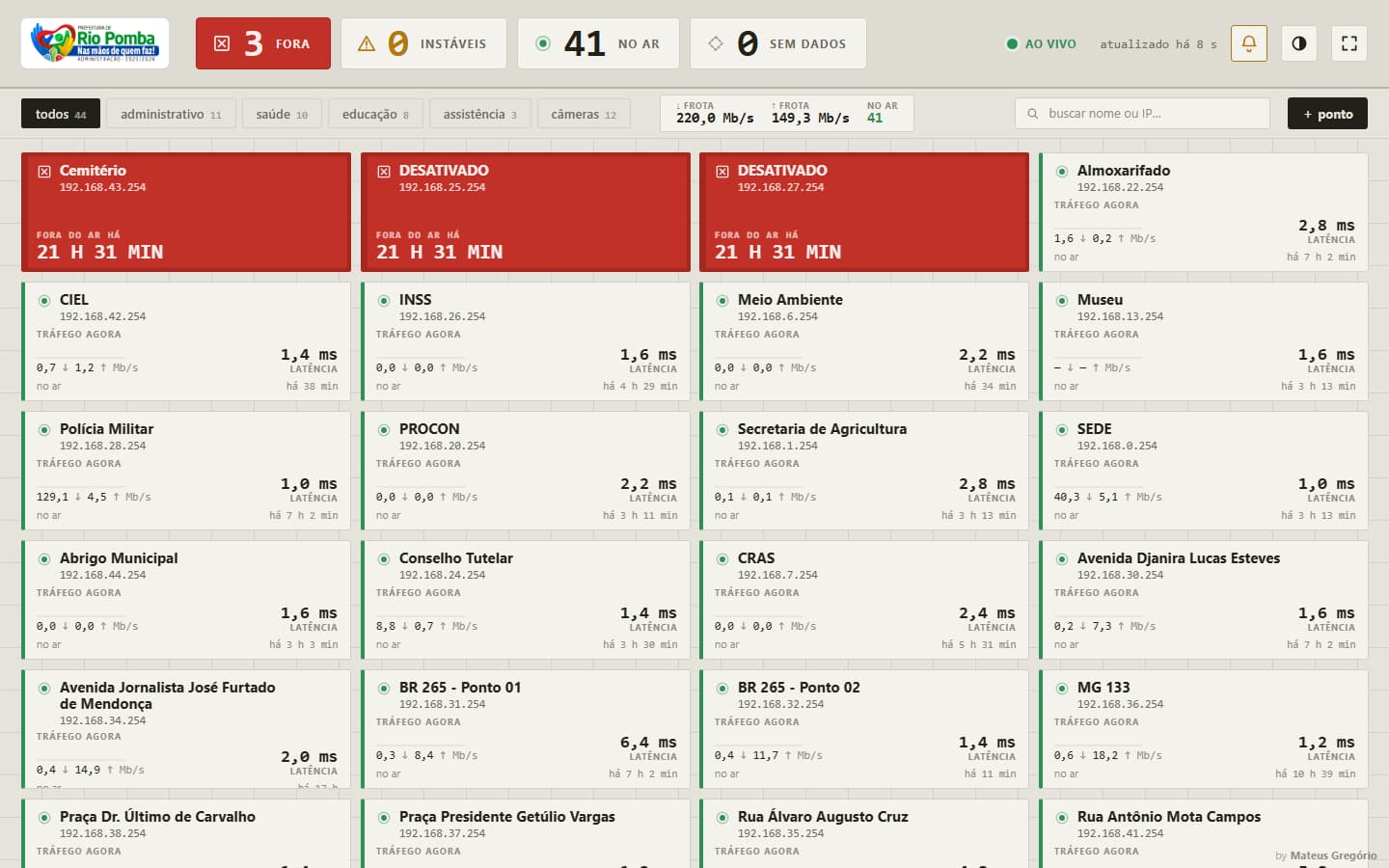This screenshot has width=1389, height=868.
Task: Filter by Sem Dados counter
Action: pyautogui.click(x=778, y=43)
